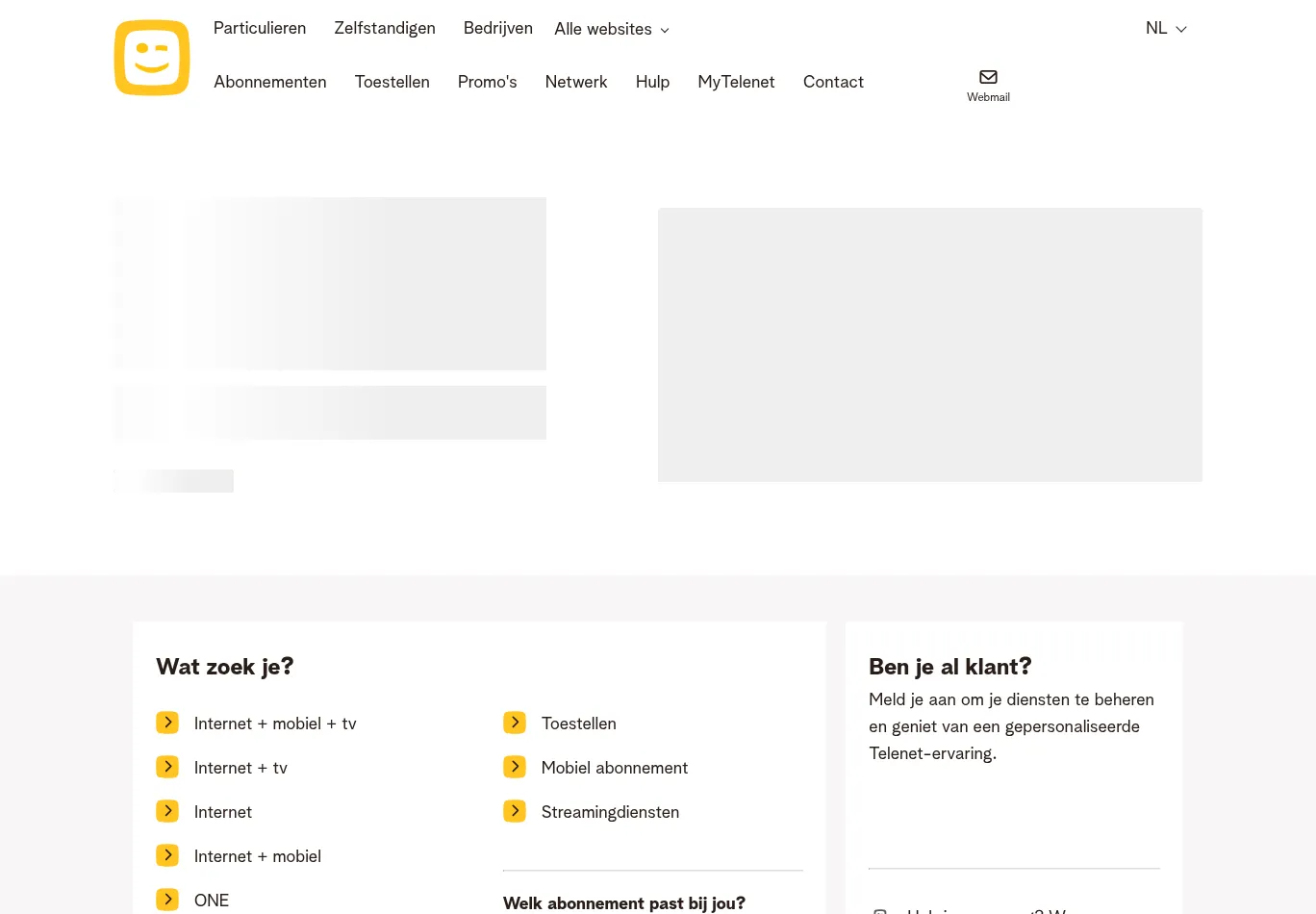This screenshot has width=1316, height=914.
Task: Switch to the Bedrijven section
Action: (x=497, y=28)
